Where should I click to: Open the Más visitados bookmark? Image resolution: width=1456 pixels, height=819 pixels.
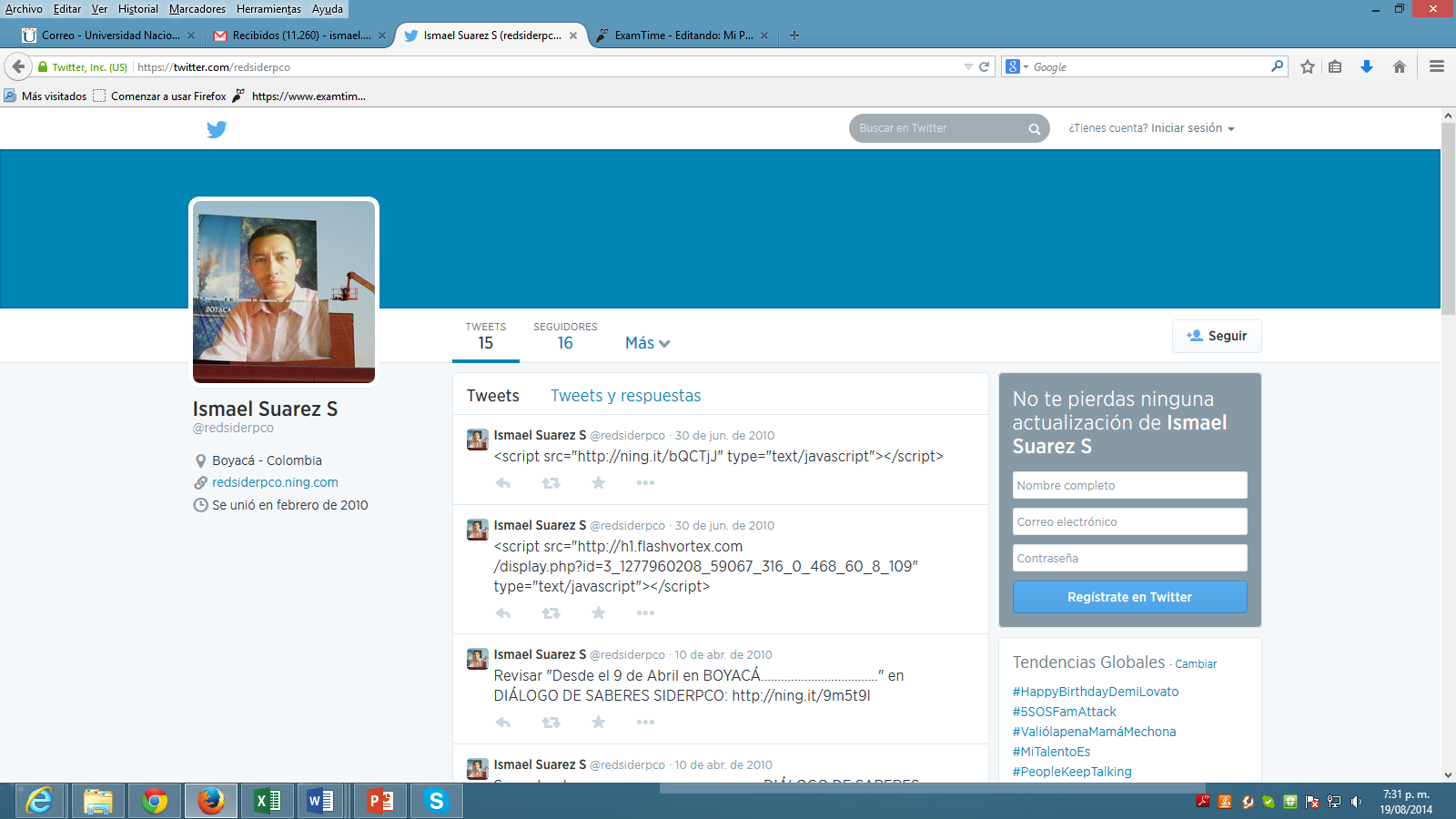(45, 96)
